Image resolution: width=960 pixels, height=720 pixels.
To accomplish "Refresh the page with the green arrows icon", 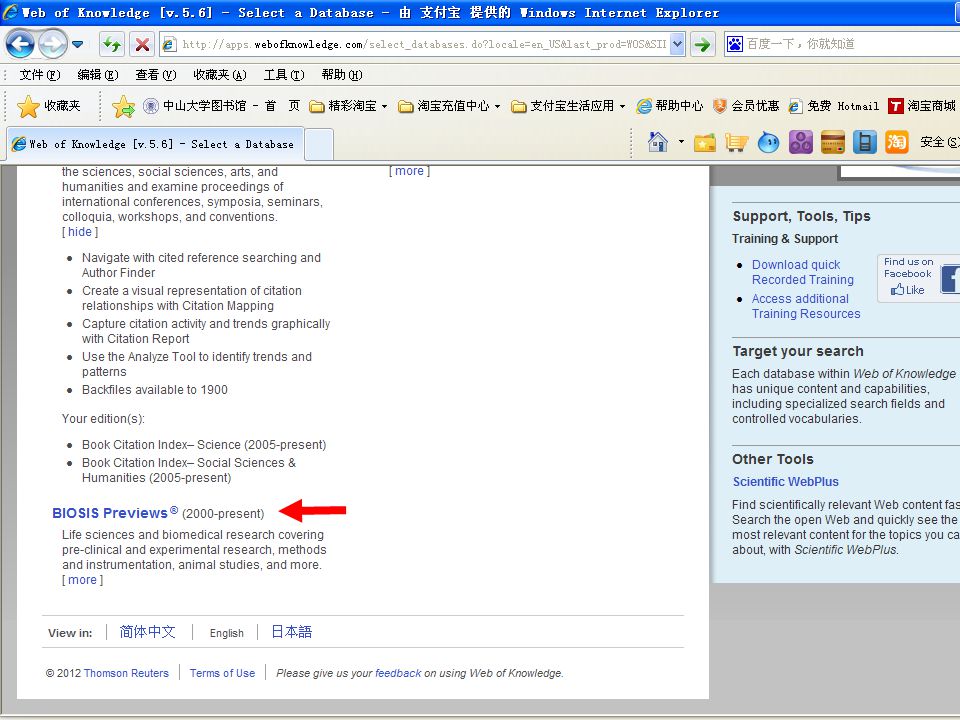I will point(112,44).
